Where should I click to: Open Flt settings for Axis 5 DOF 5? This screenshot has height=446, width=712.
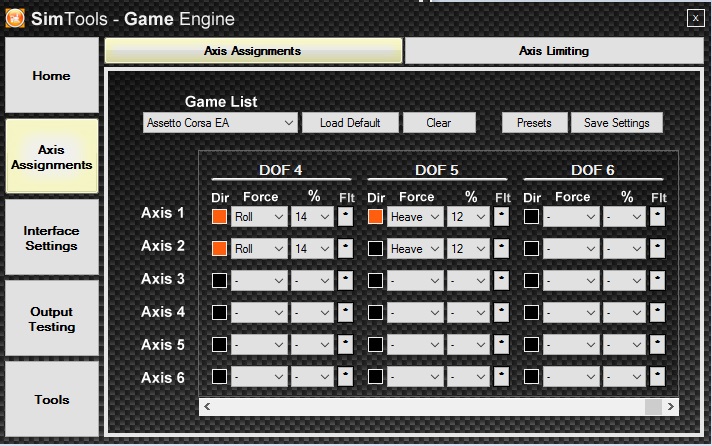point(501,344)
